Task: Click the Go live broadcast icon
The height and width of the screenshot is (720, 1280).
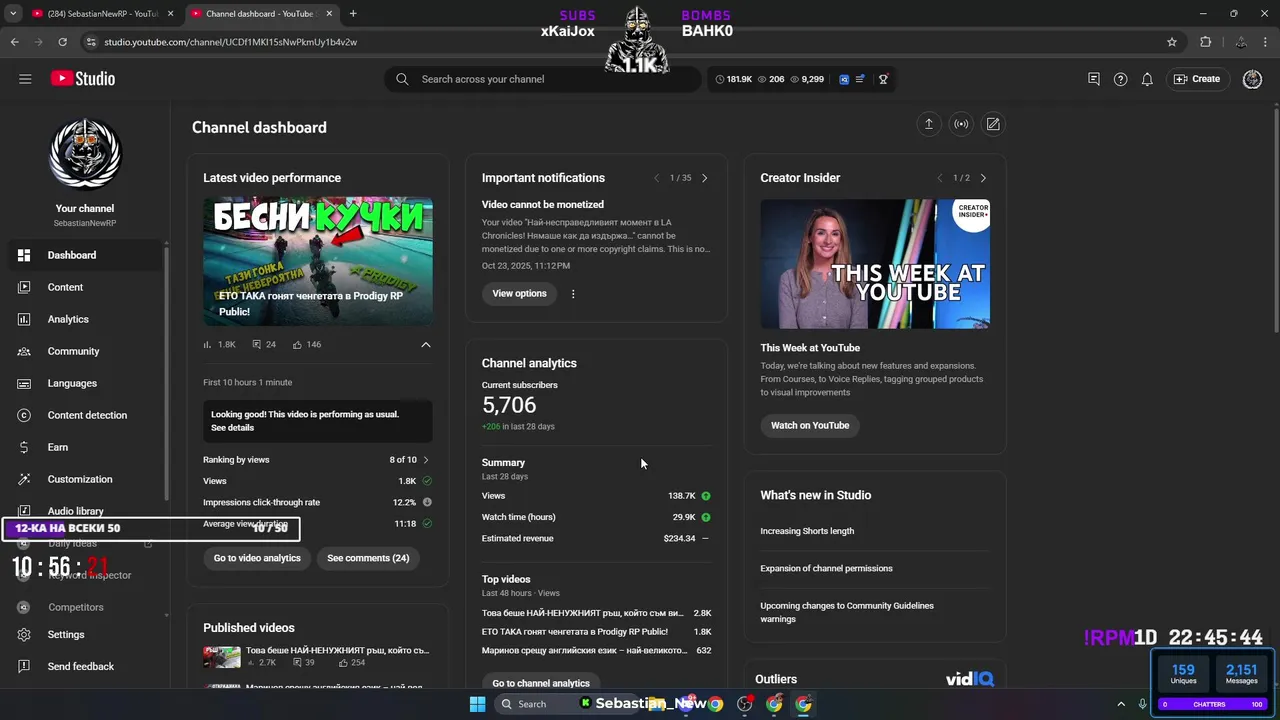Action: pyautogui.click(x=961, y=124)
